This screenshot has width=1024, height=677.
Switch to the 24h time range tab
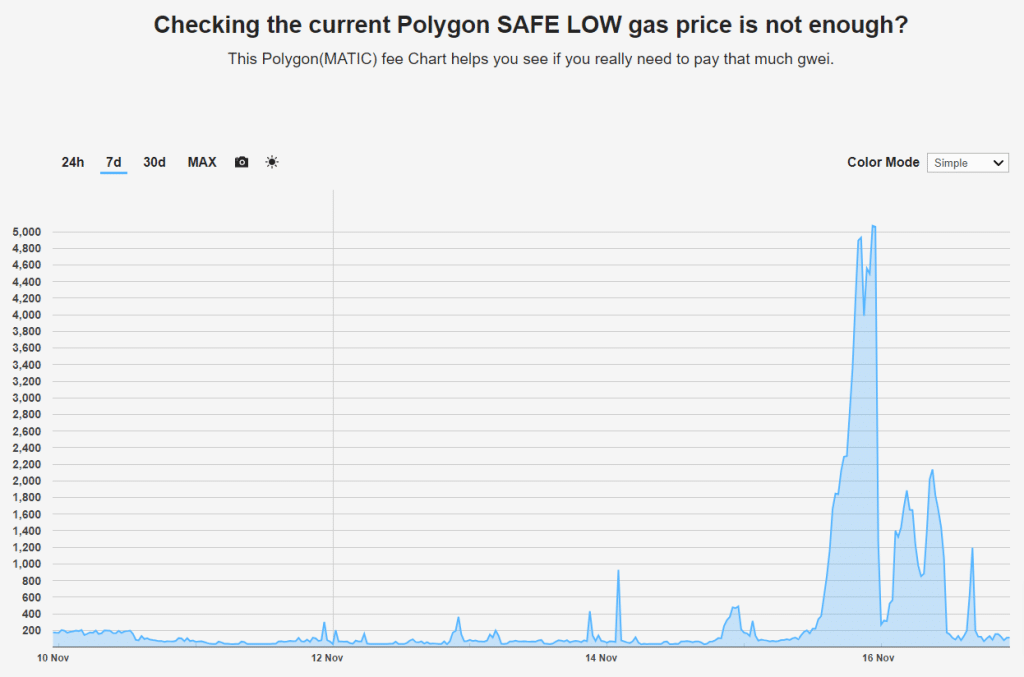(71, 161)
